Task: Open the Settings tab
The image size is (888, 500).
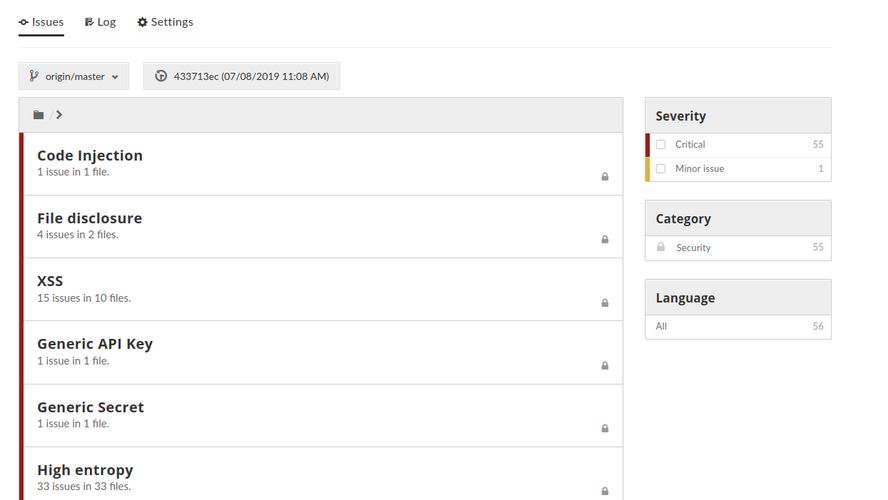Action: 165,22
